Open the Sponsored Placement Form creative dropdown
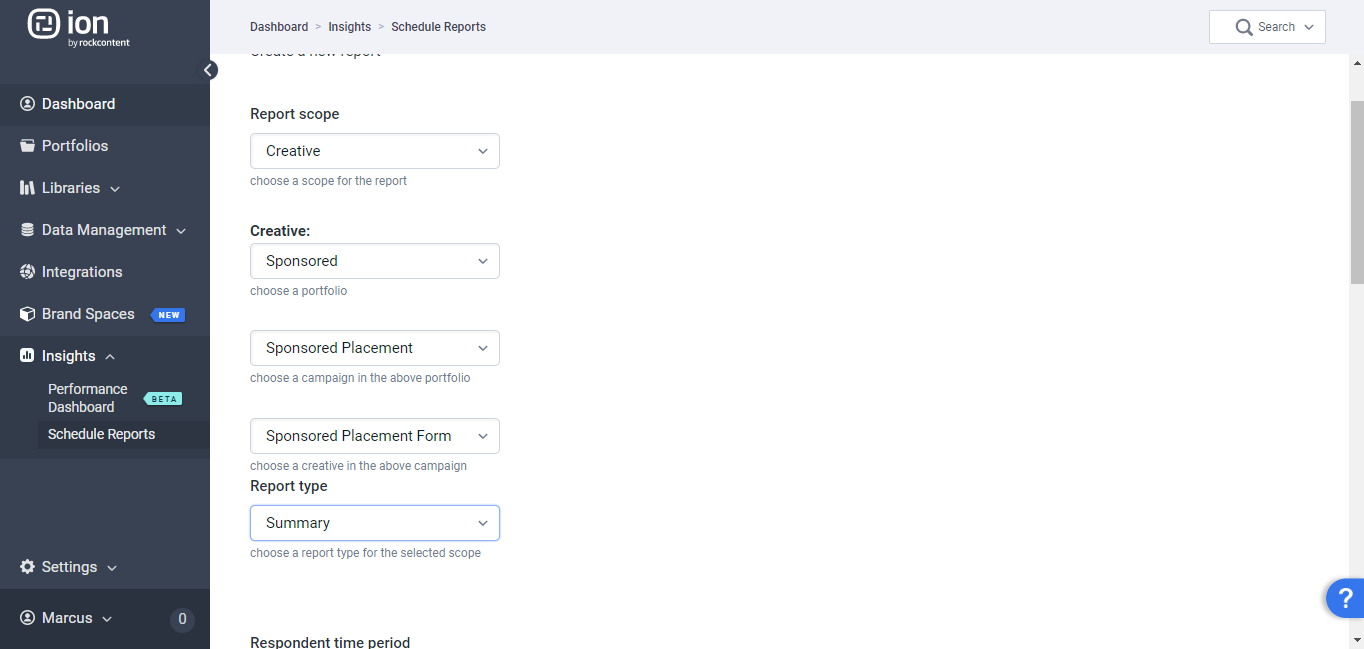The width and height of the screenshot is (1364, 649). (375, 436)
